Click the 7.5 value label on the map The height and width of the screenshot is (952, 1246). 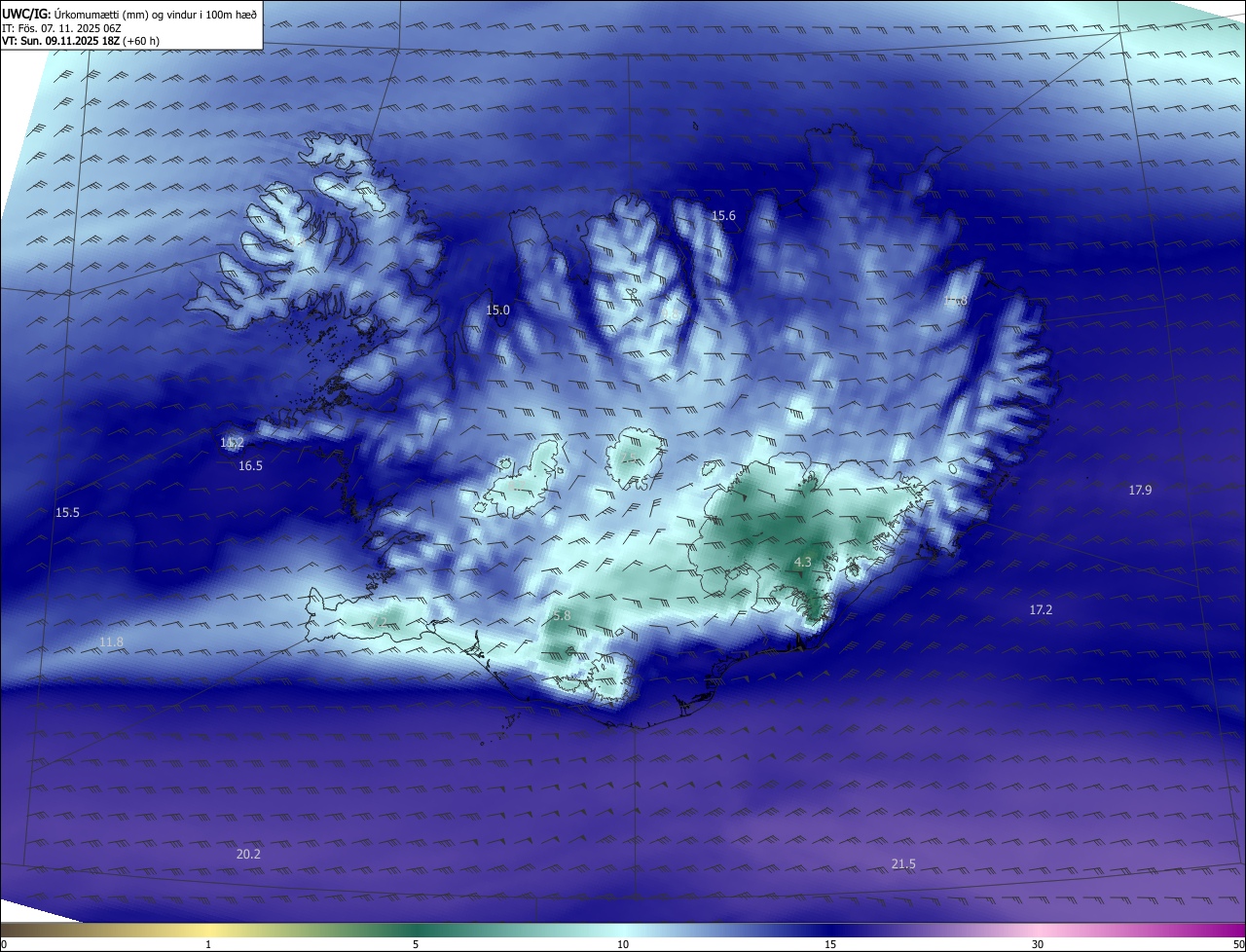coord(628,458)
